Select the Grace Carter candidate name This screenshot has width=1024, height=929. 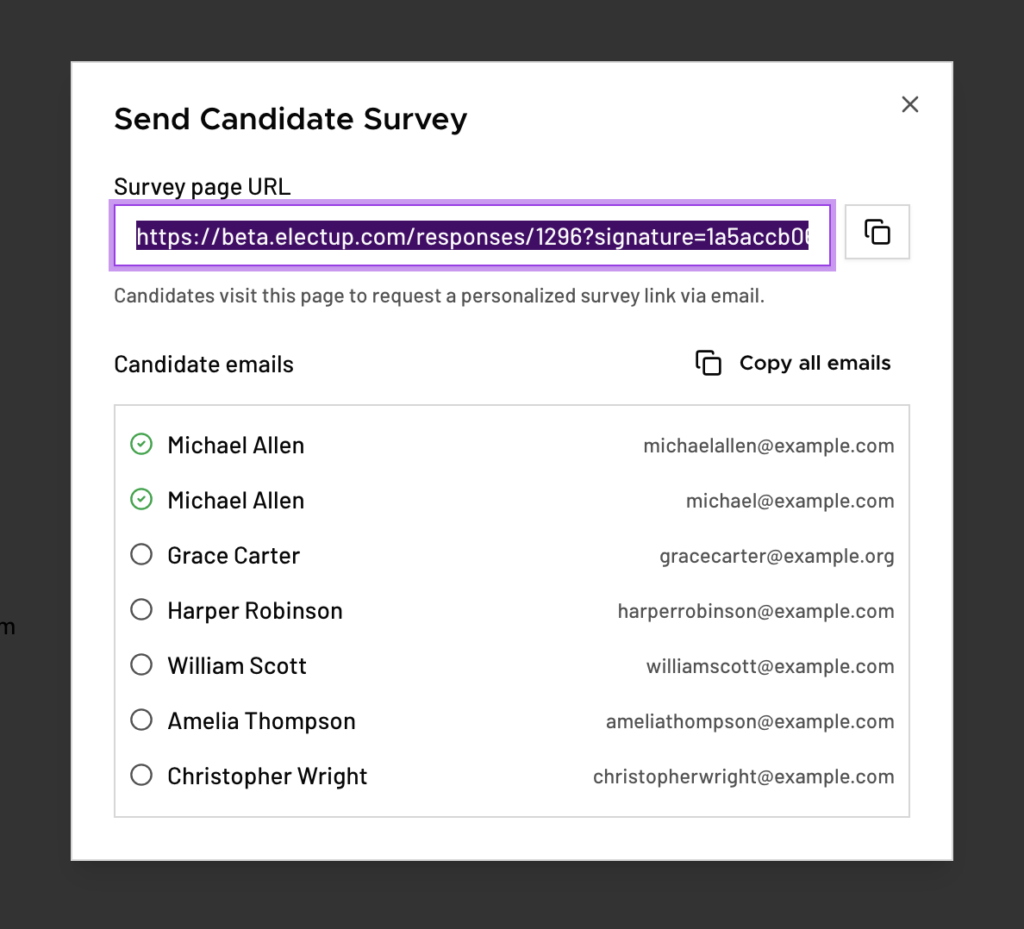(233, 556)
